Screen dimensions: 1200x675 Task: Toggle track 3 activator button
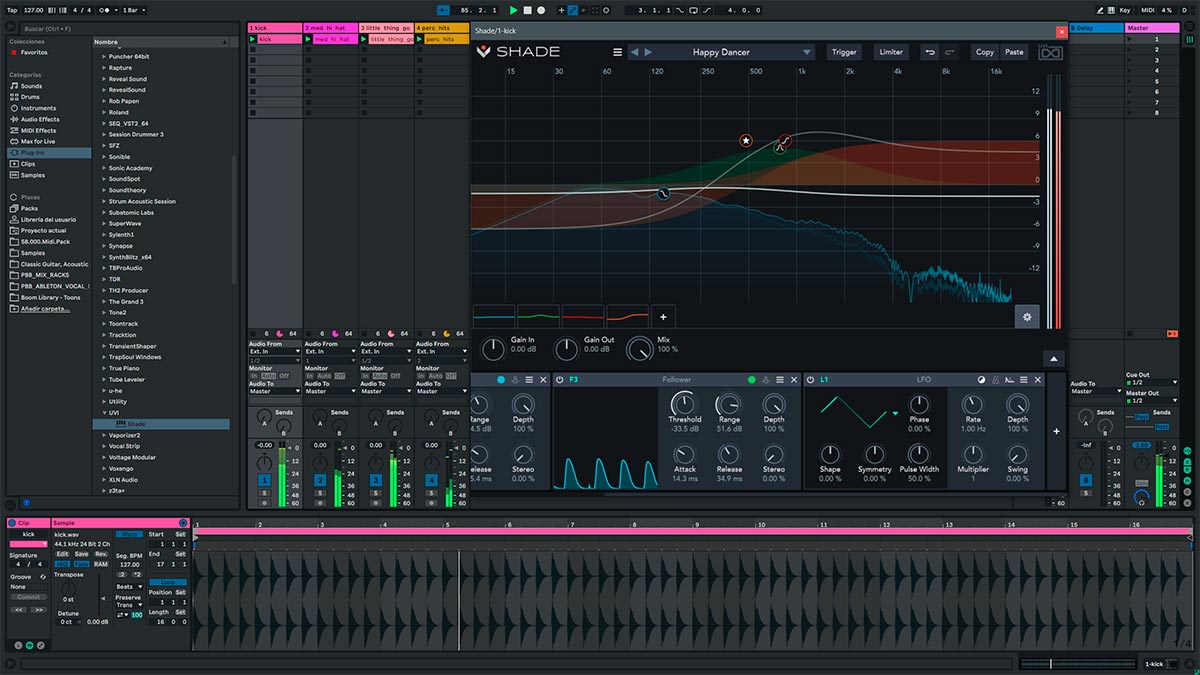pos(376,480)
